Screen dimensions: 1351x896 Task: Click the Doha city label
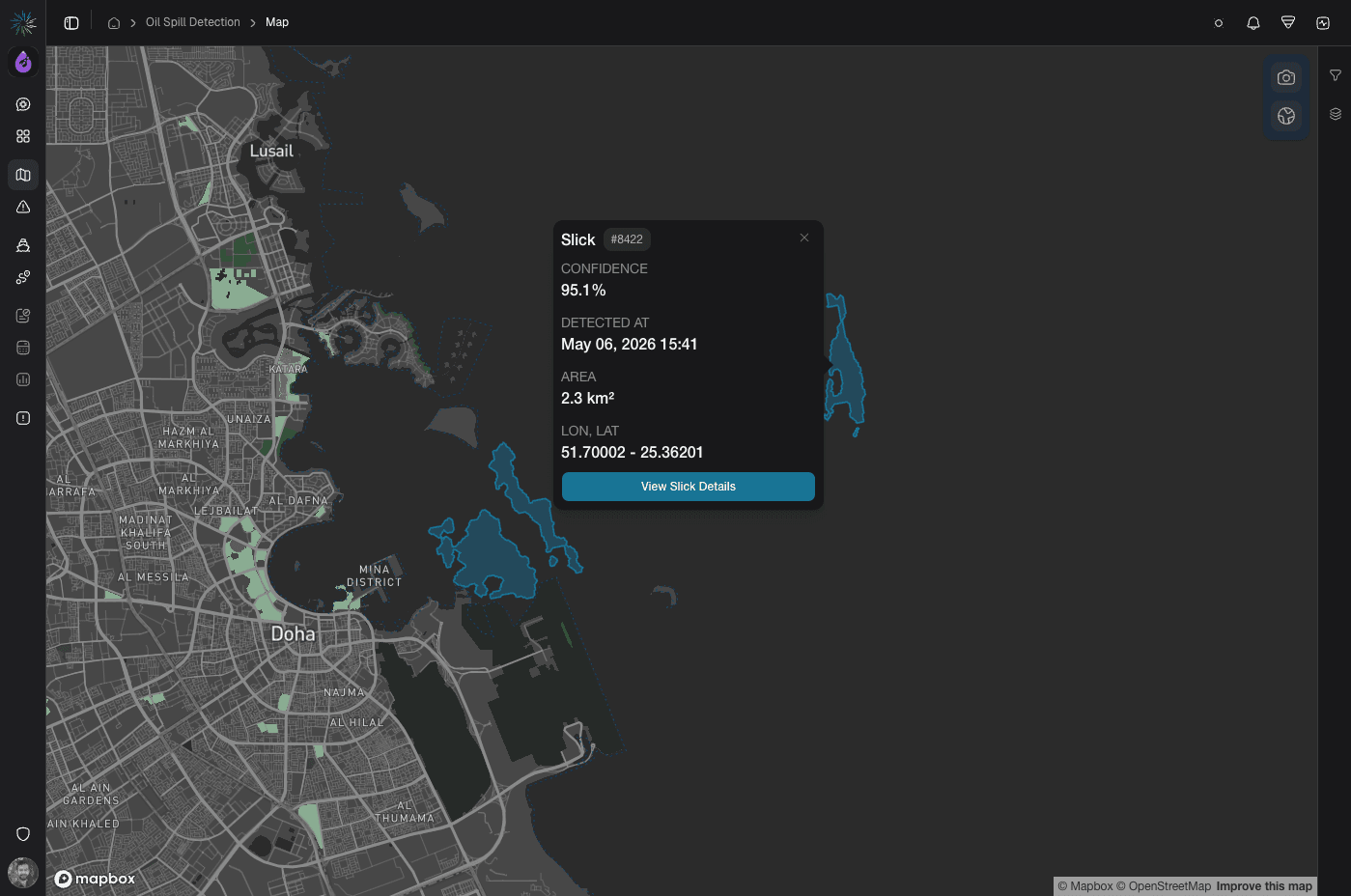(x=293, y=634)
